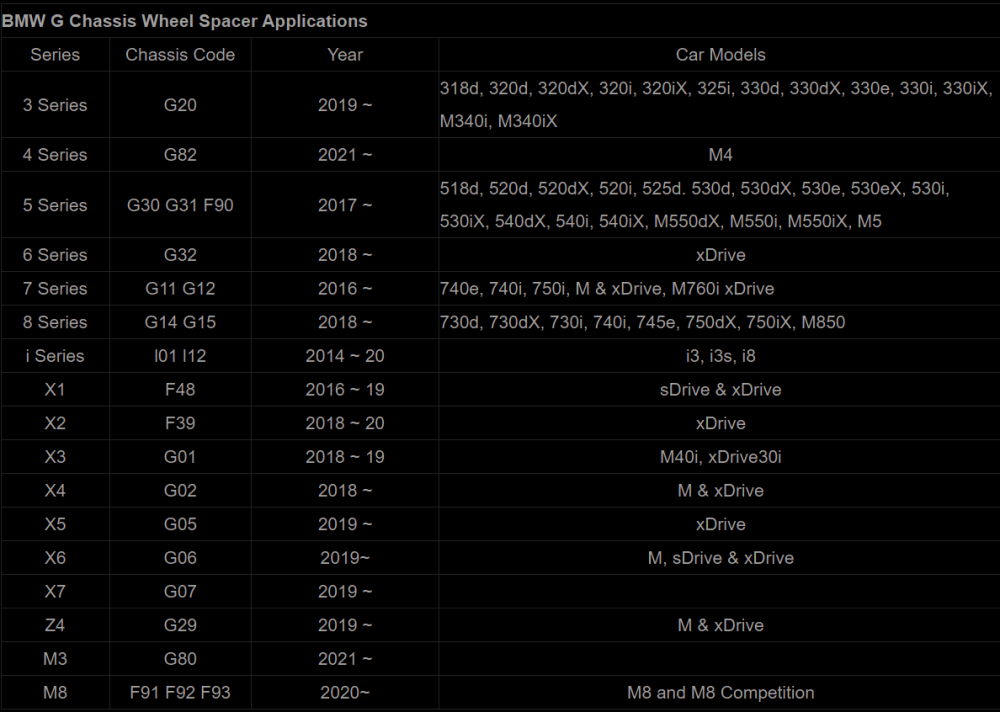Click the 'sDrive & xDrive' models cell
This screenshot has width=1000, height=712.
pos(720,389)
